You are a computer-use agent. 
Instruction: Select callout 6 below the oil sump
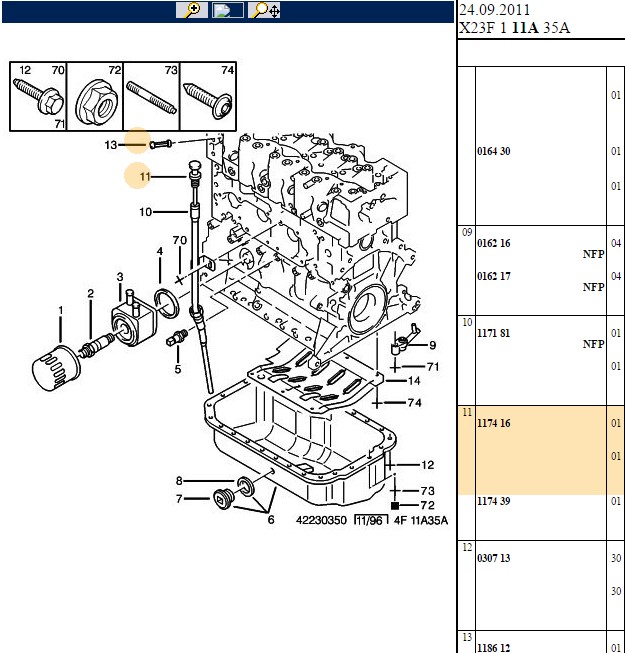pos(271,519)
